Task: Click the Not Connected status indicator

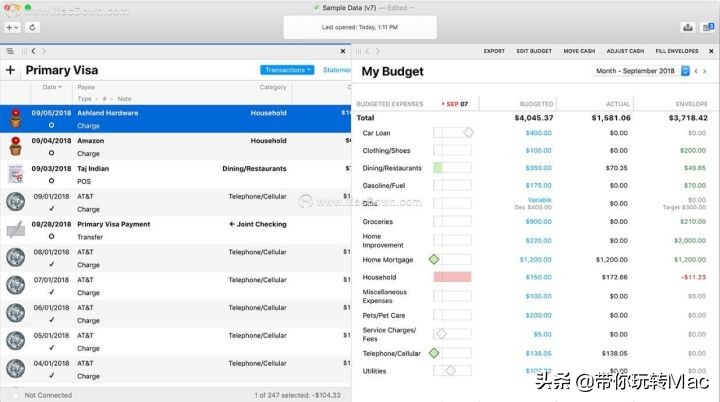Action: (x=48, y=395)
